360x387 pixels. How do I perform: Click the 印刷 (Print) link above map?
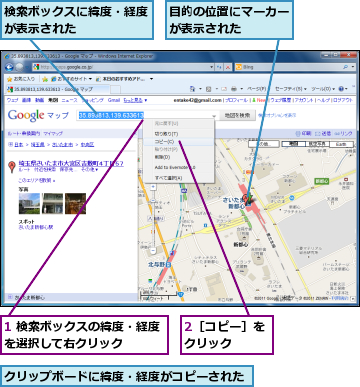(x=303, y=133)
